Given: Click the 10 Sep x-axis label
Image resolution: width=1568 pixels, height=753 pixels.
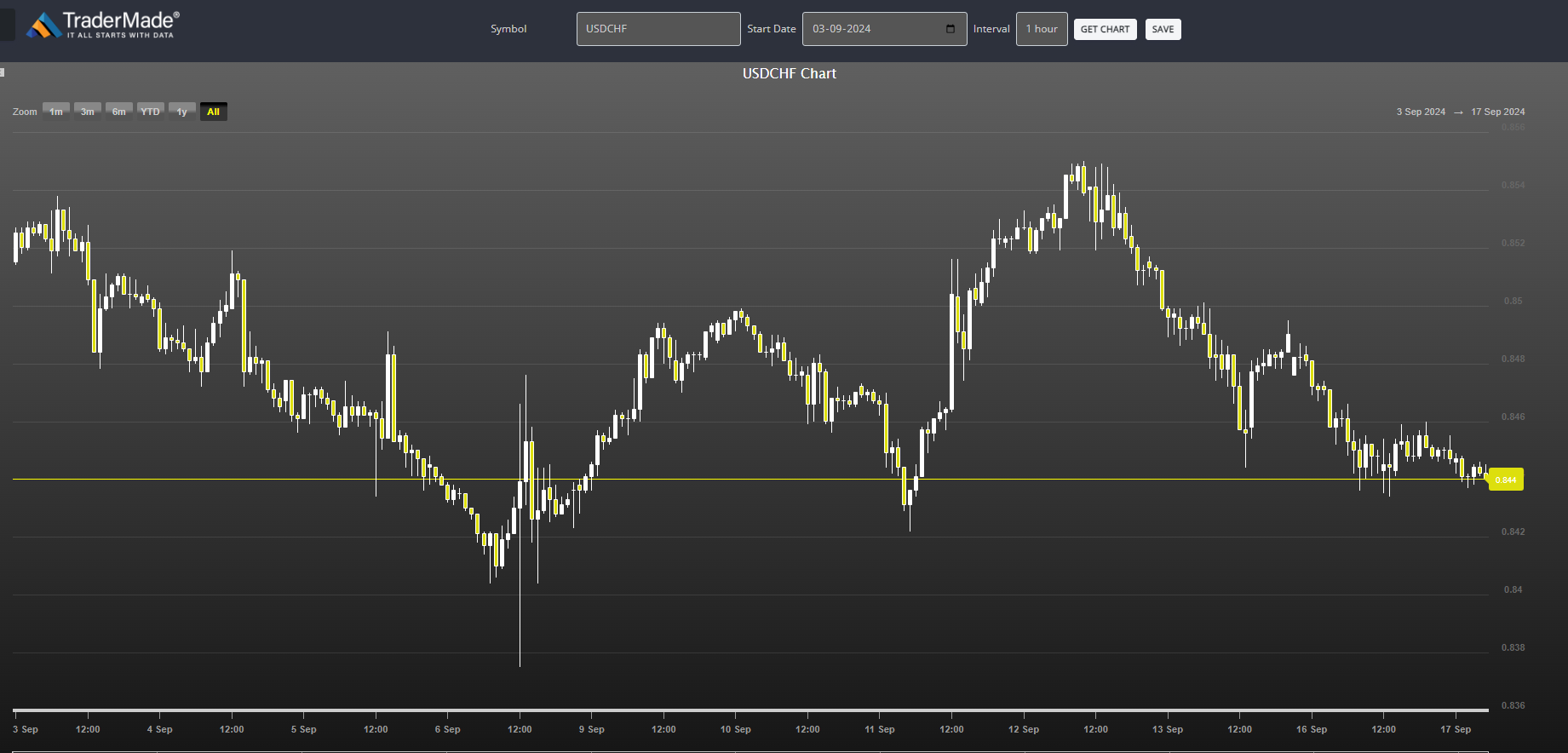Looking at the screenshot, I should tap(736, 729).
